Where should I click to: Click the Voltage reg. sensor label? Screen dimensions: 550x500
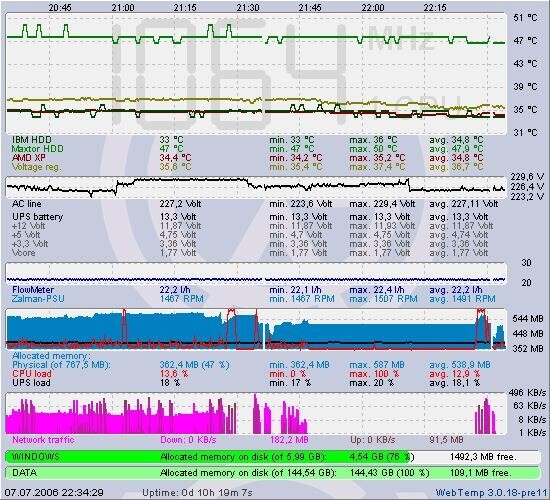(36, 167)
